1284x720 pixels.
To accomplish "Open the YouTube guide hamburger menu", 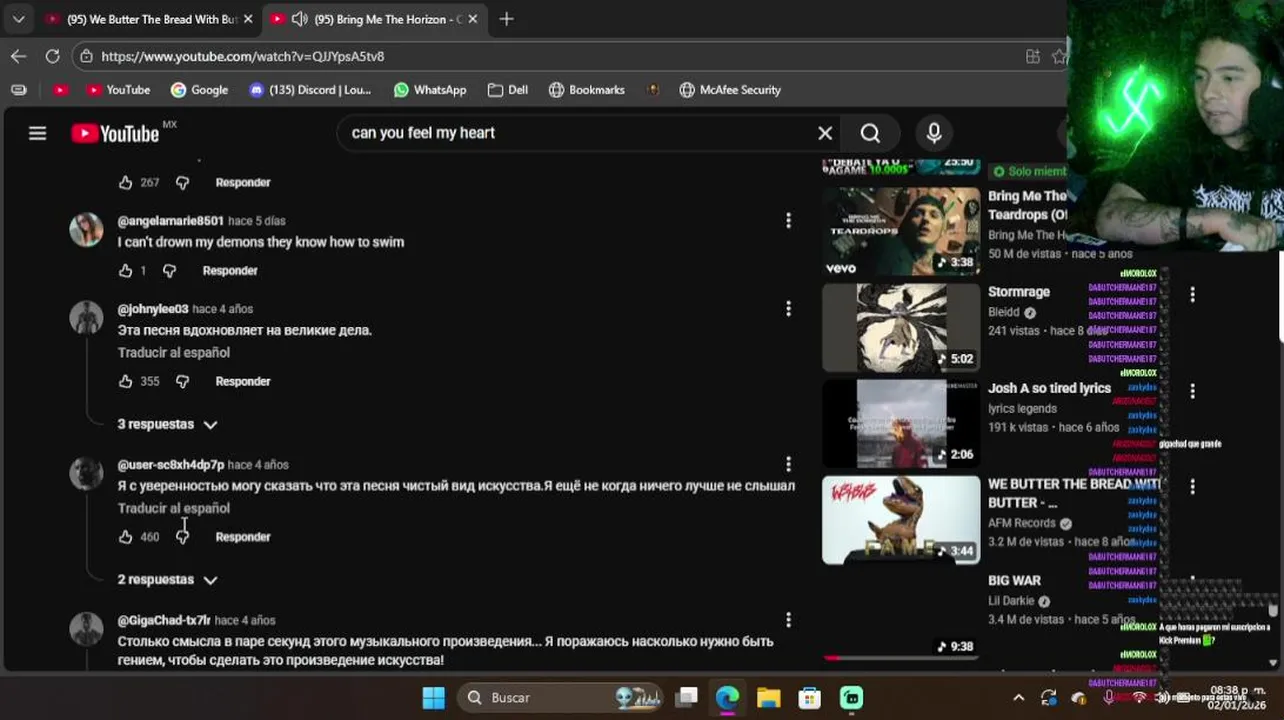I will click(37, 133).
